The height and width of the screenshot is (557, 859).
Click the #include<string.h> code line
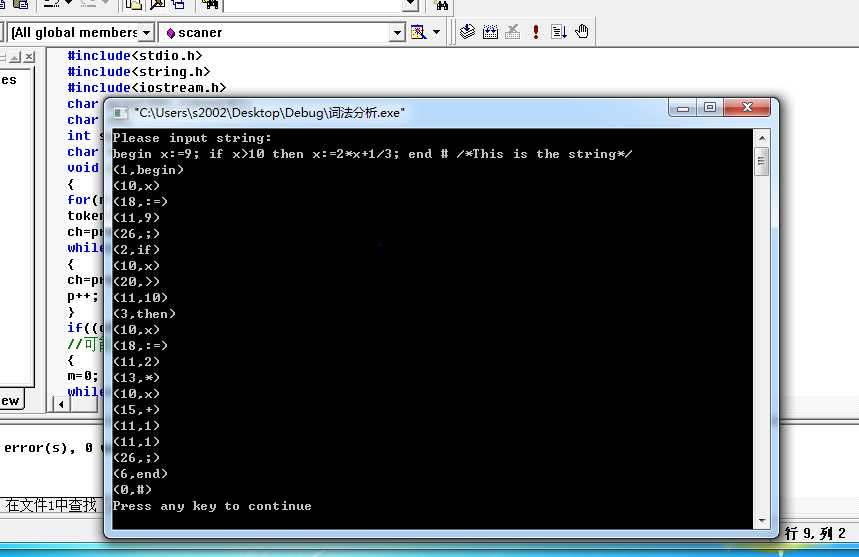[139, 72]
